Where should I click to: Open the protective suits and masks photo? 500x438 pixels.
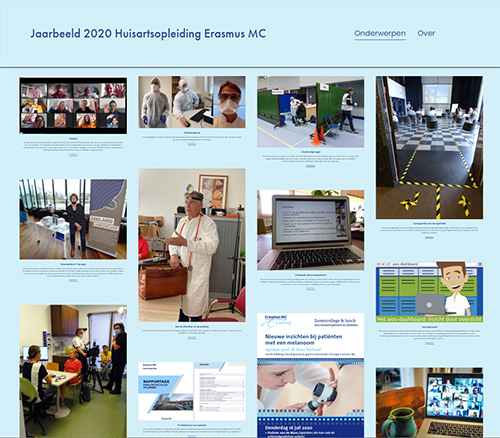[x=192, y=102]
